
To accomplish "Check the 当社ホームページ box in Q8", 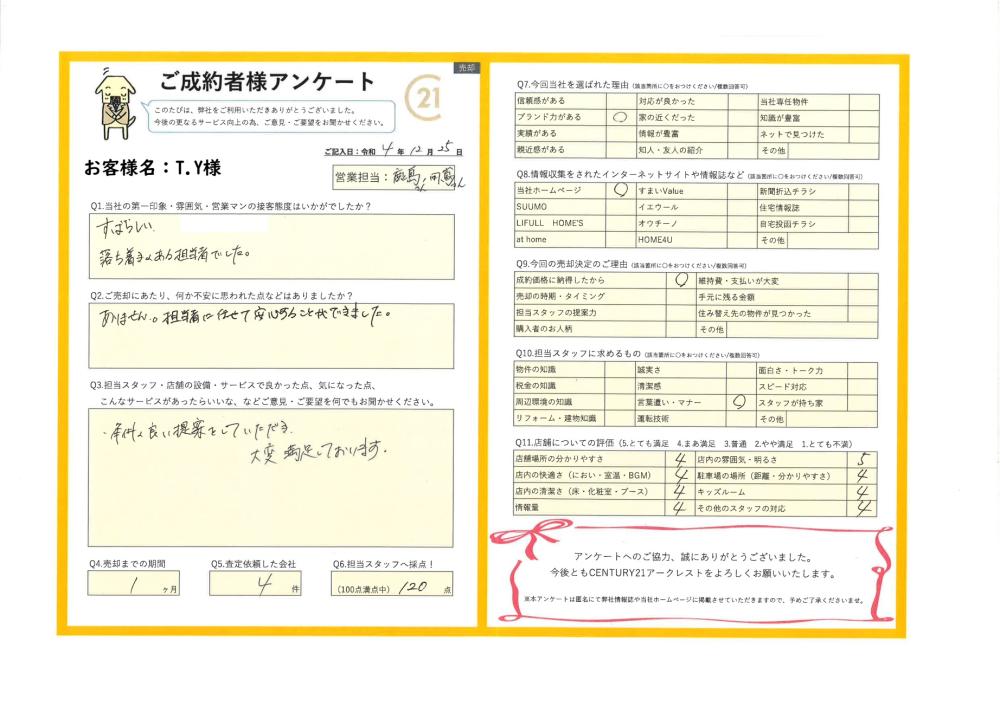I will (620, 189).
